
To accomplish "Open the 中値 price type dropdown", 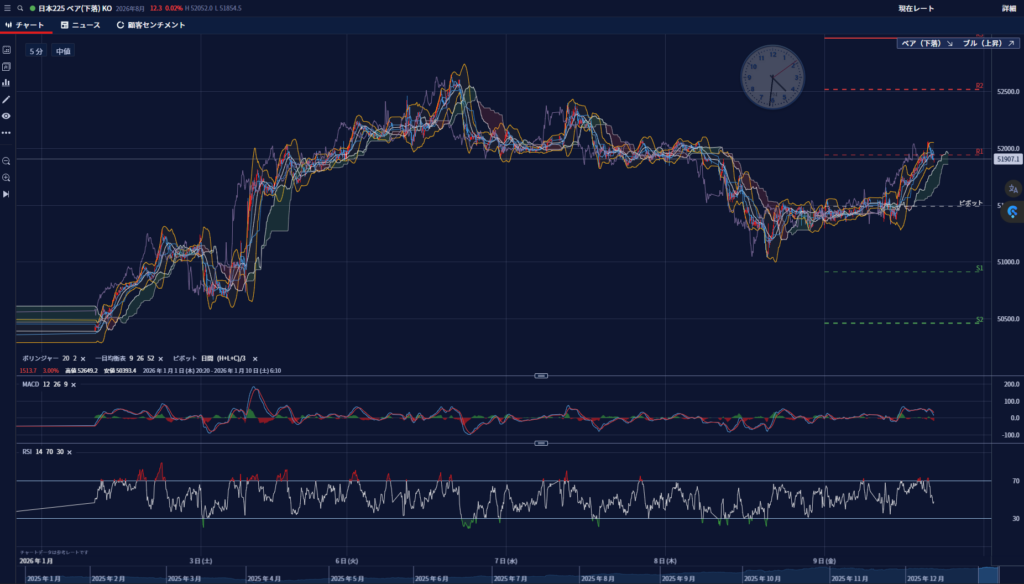I will (63, 51).
